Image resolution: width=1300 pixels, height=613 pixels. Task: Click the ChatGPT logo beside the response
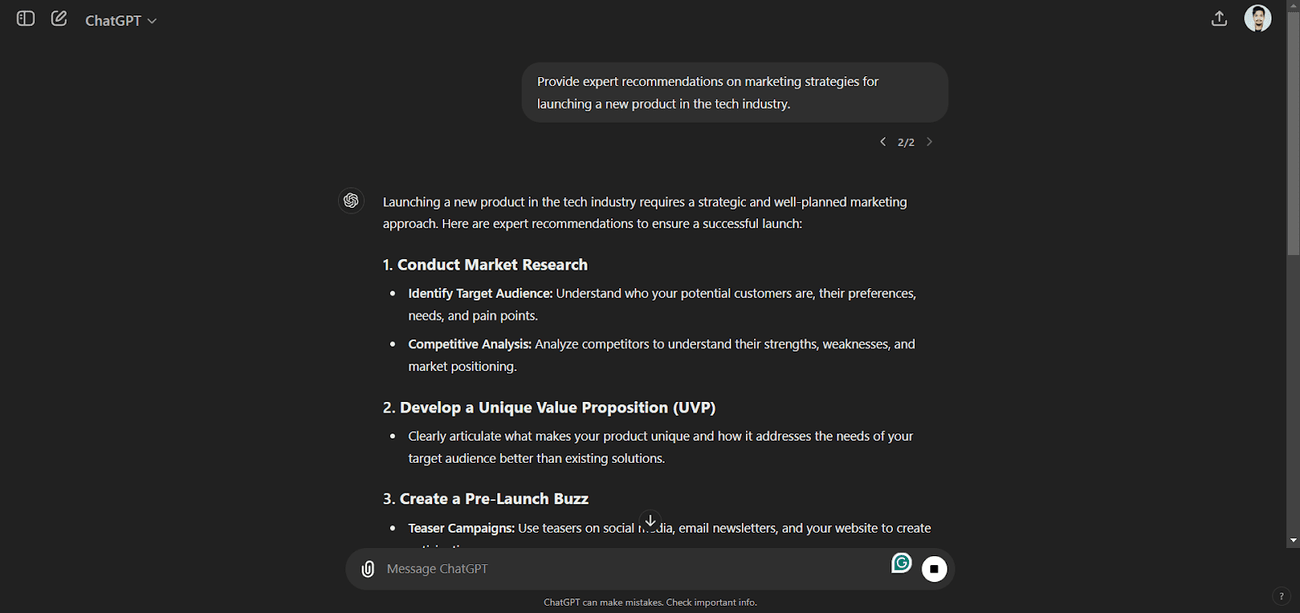coord(351,201)
